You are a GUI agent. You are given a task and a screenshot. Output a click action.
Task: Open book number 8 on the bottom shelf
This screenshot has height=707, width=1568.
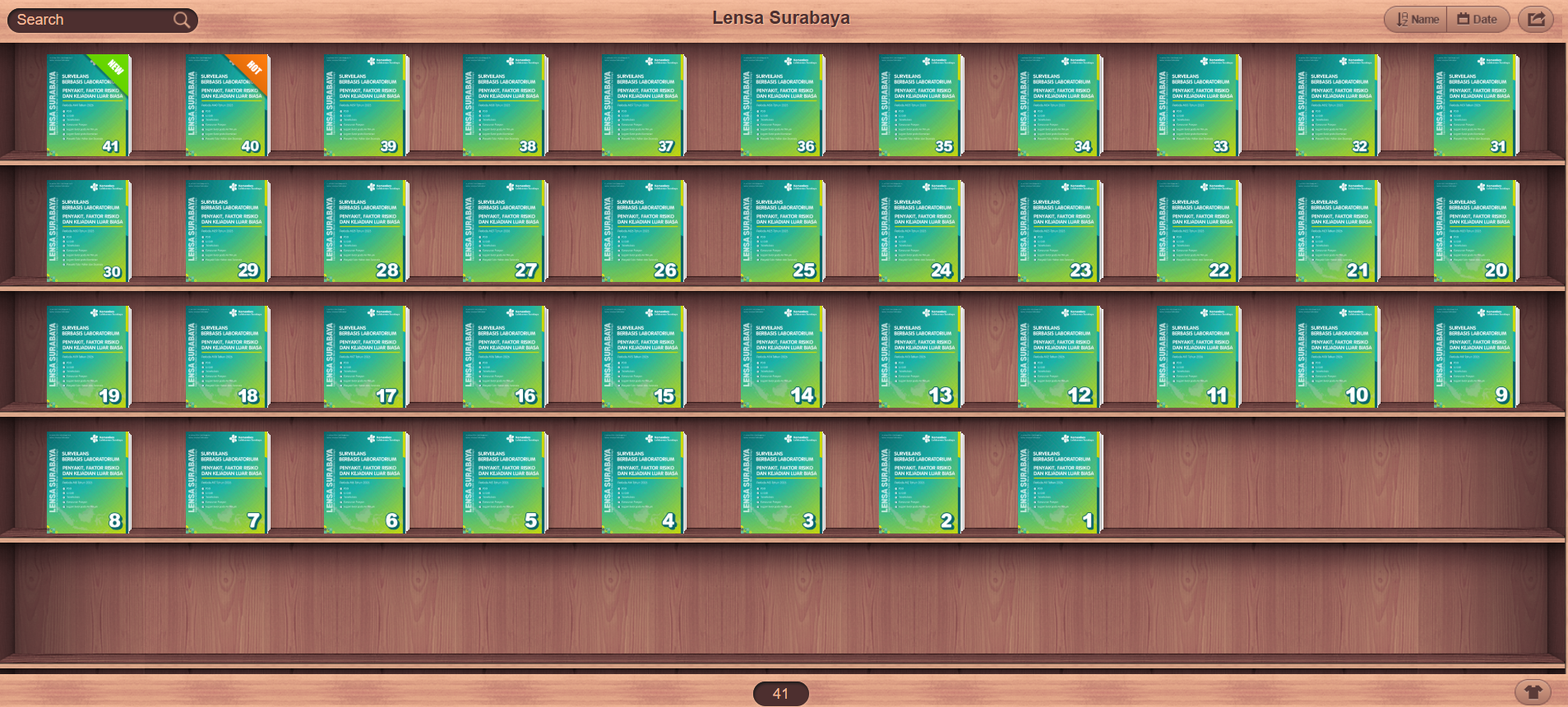pos(89,483)
